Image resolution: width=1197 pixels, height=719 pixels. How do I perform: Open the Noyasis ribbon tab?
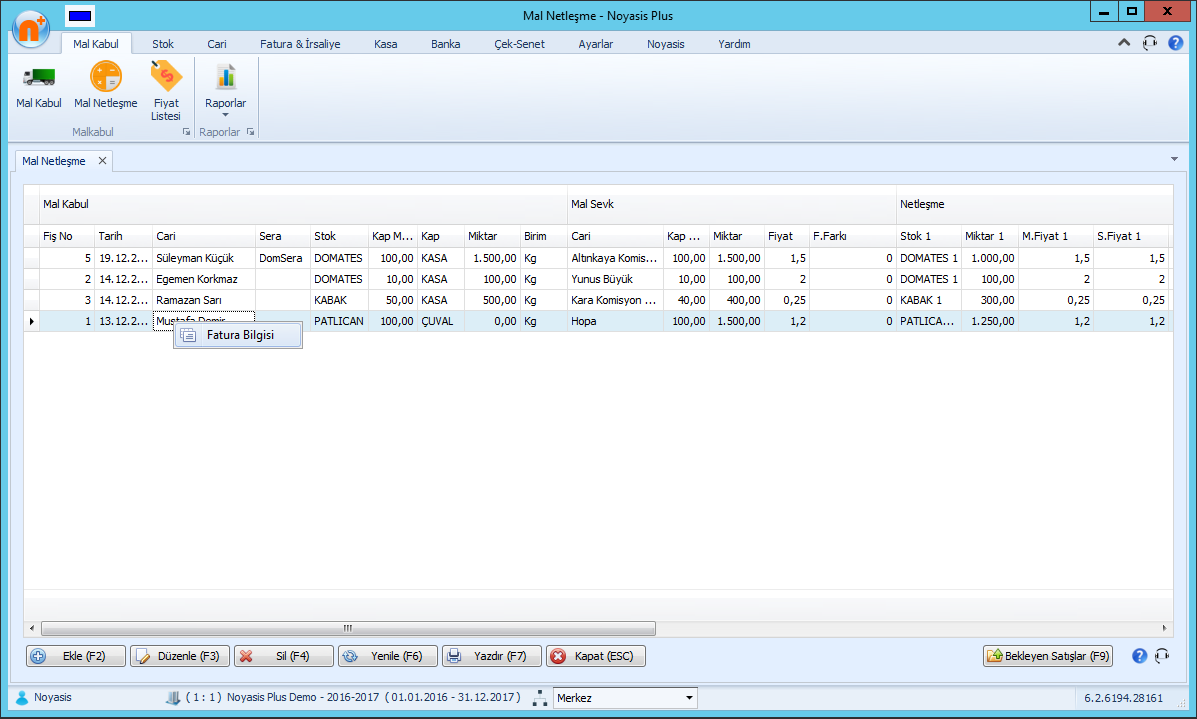tap(666, 44)
